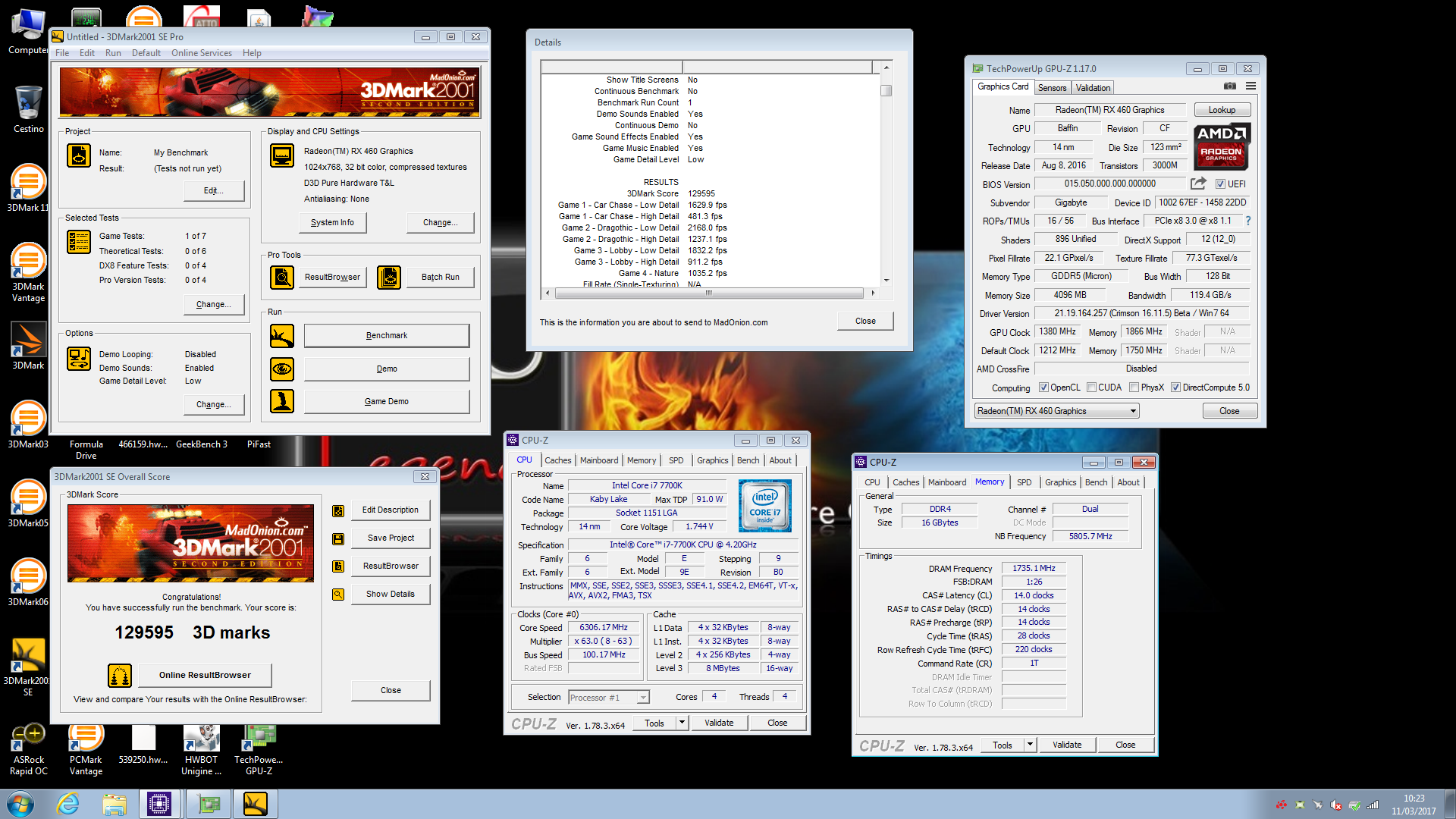Toggle the PhysX checkbox
The width and height of the screenshot is (1456, 819).
click(x=1134, y=388)
